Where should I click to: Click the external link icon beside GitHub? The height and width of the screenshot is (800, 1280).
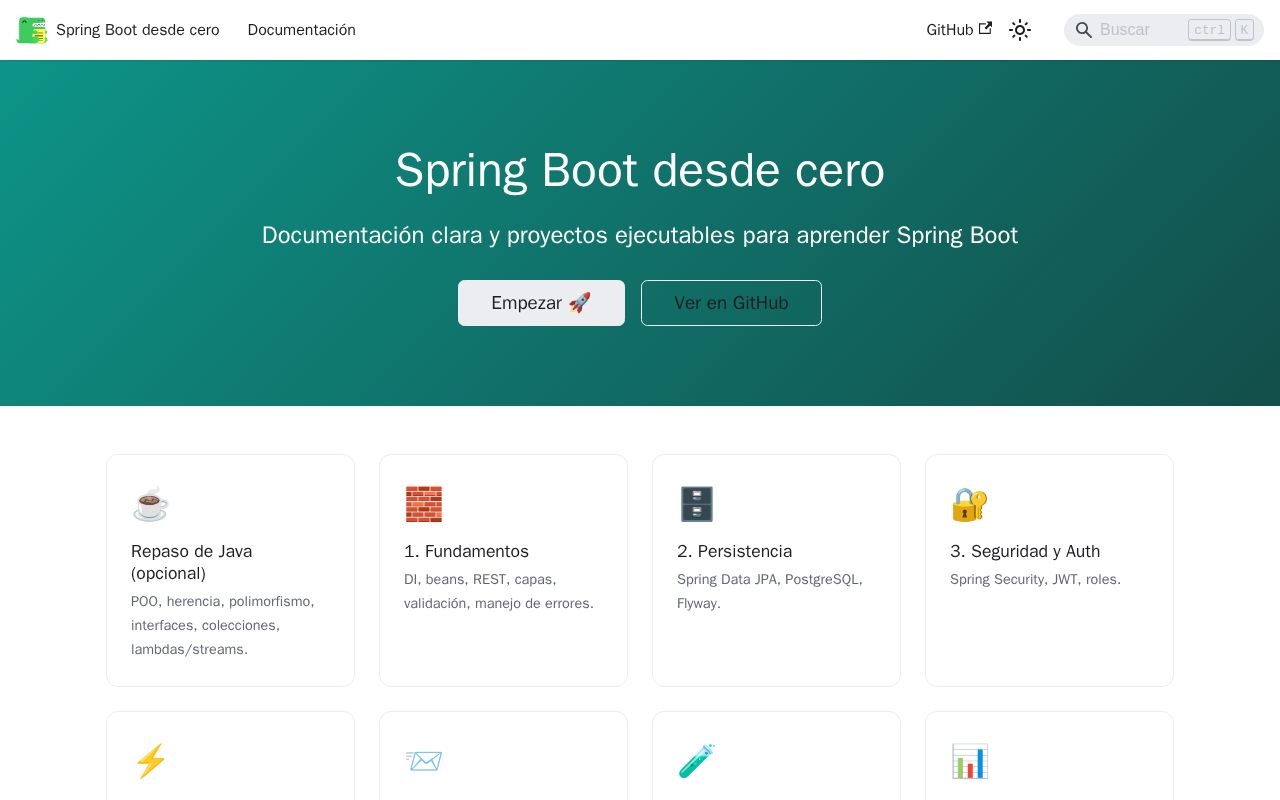pyautogui.click(x=985, y=29)
